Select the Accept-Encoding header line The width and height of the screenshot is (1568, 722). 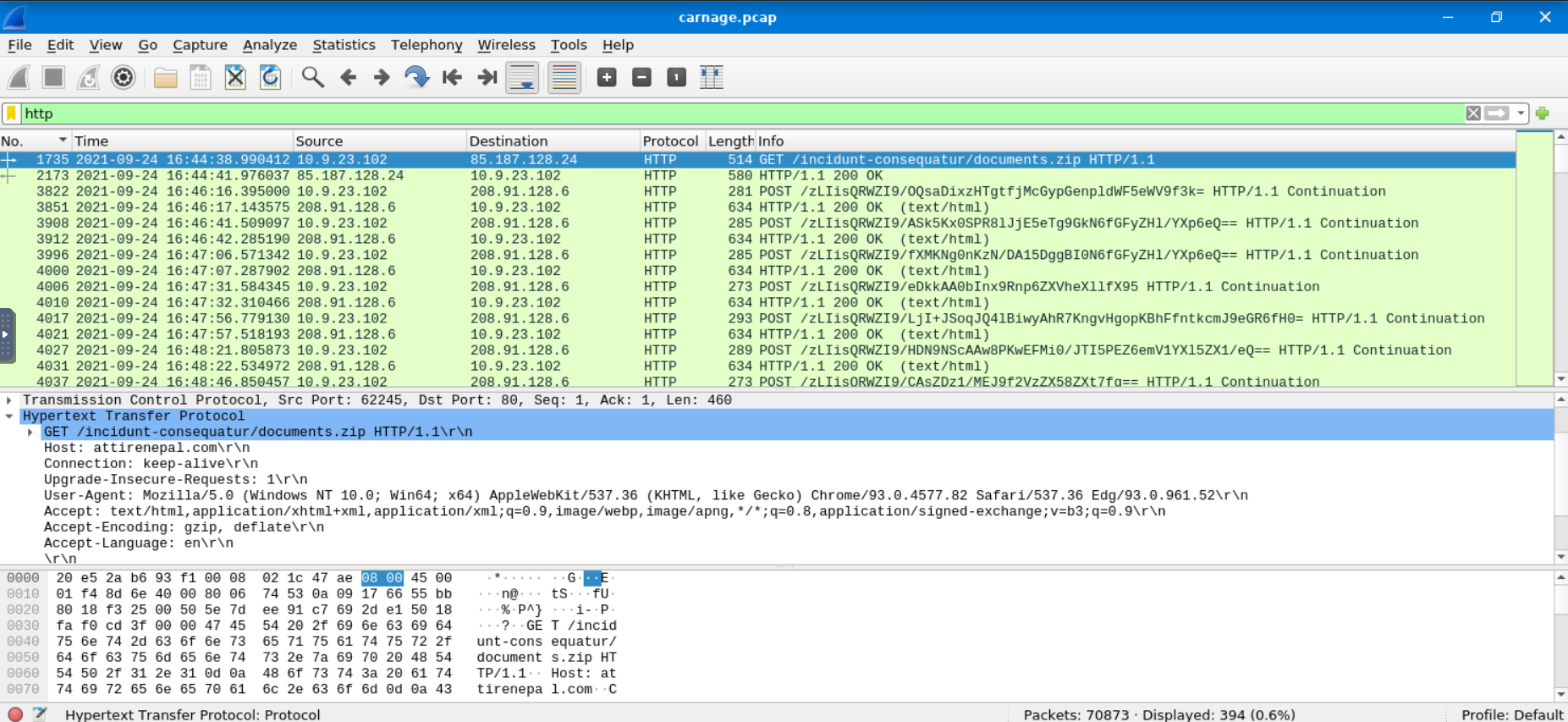click(184, 527)
